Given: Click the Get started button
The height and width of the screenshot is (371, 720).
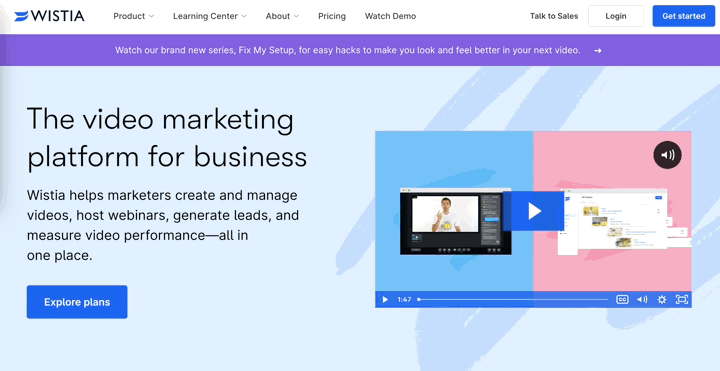Looking at the screenshot, I should point(683,16).
